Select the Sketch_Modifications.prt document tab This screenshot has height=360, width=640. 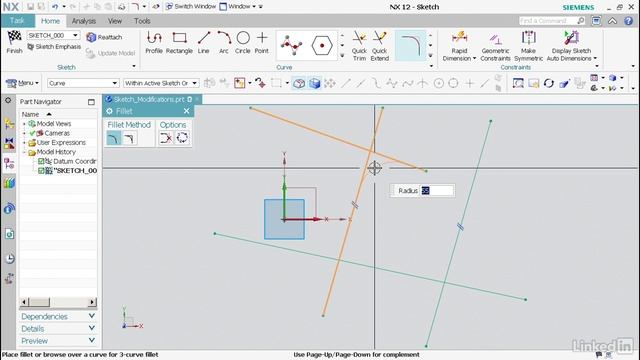click(x=149, y=99)
